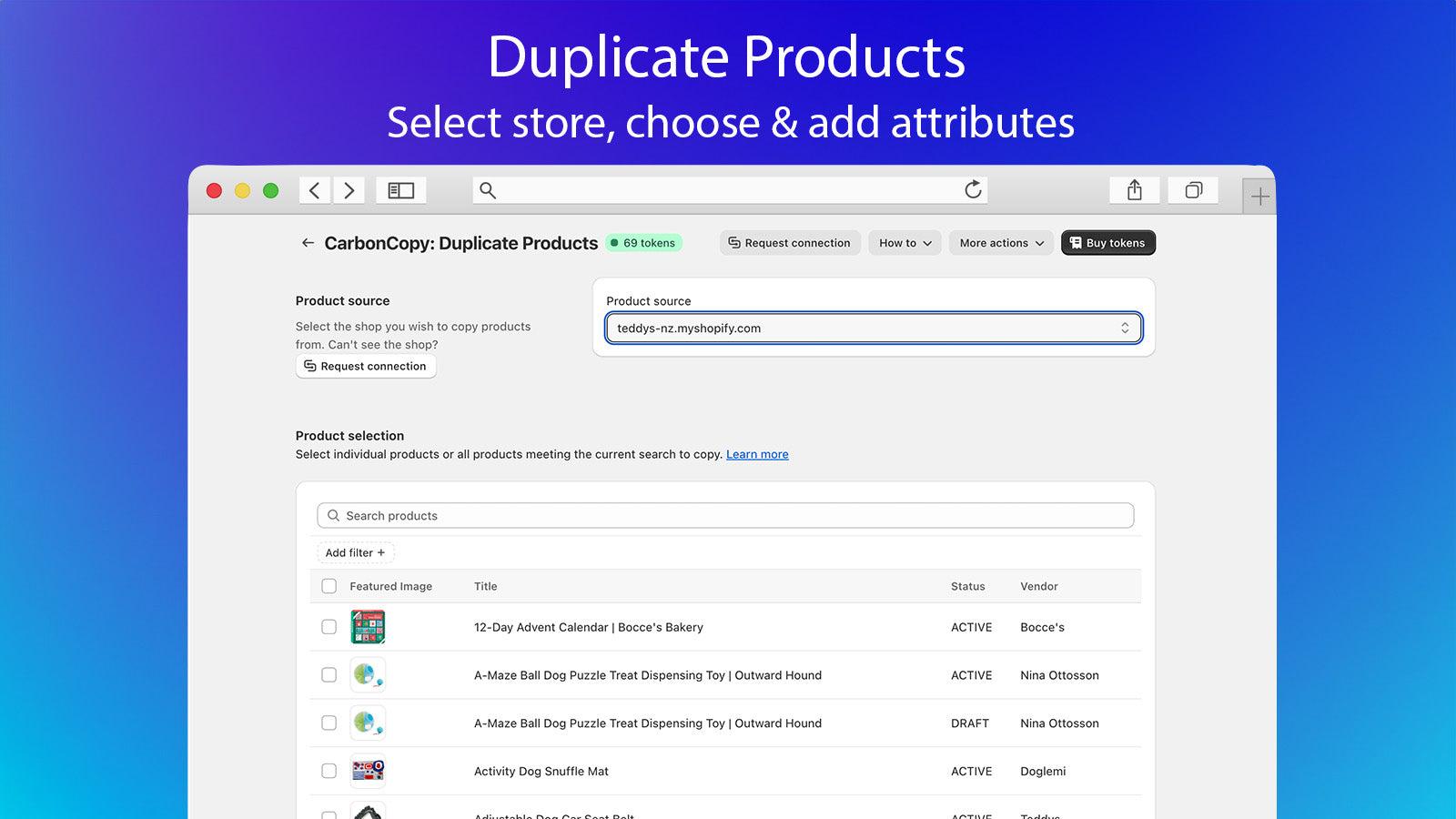Reload the page with the refresh icon
Image resolution: width=1456 pixels, height=819 pixels.
point(973,189)
